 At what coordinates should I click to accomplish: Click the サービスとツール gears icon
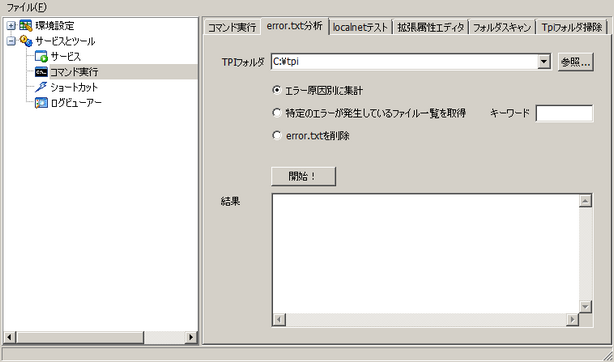(x=26, y=41)
